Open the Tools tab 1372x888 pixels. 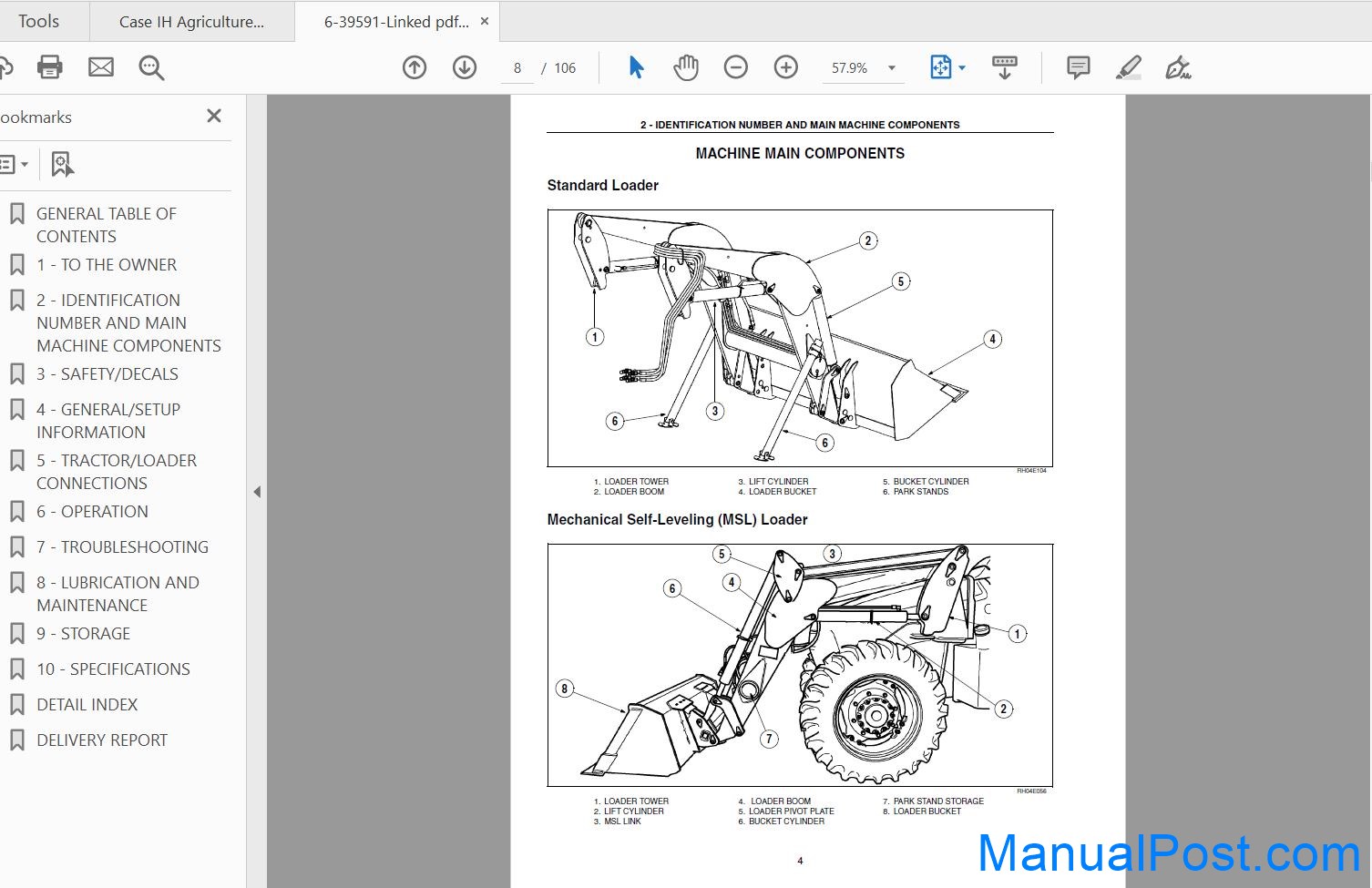click(38, 21)
